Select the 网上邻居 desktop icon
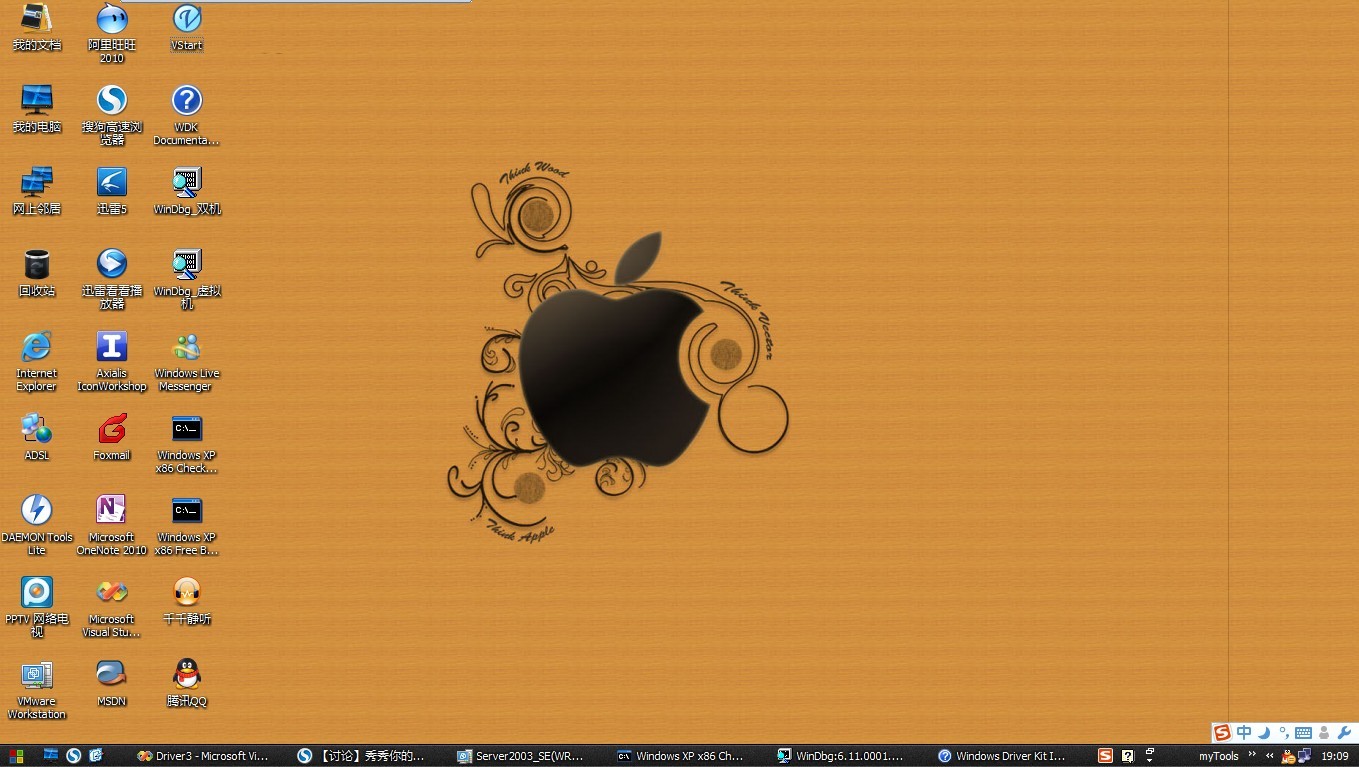1359x767 pixels. 37,191
